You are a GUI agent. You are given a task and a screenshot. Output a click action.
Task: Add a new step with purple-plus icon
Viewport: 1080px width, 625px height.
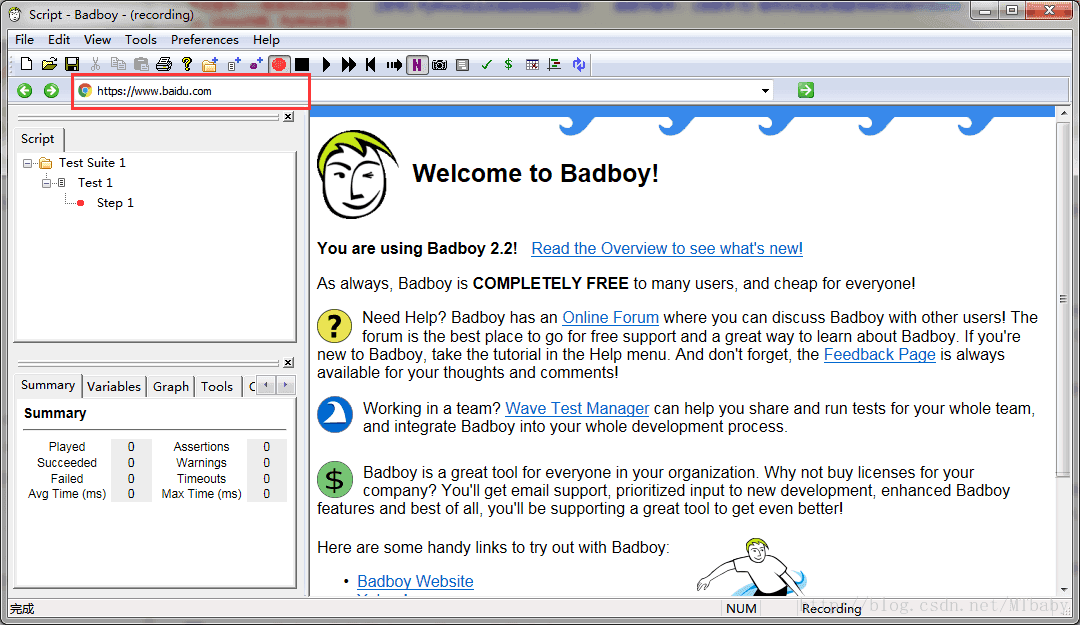coord(256,64)
